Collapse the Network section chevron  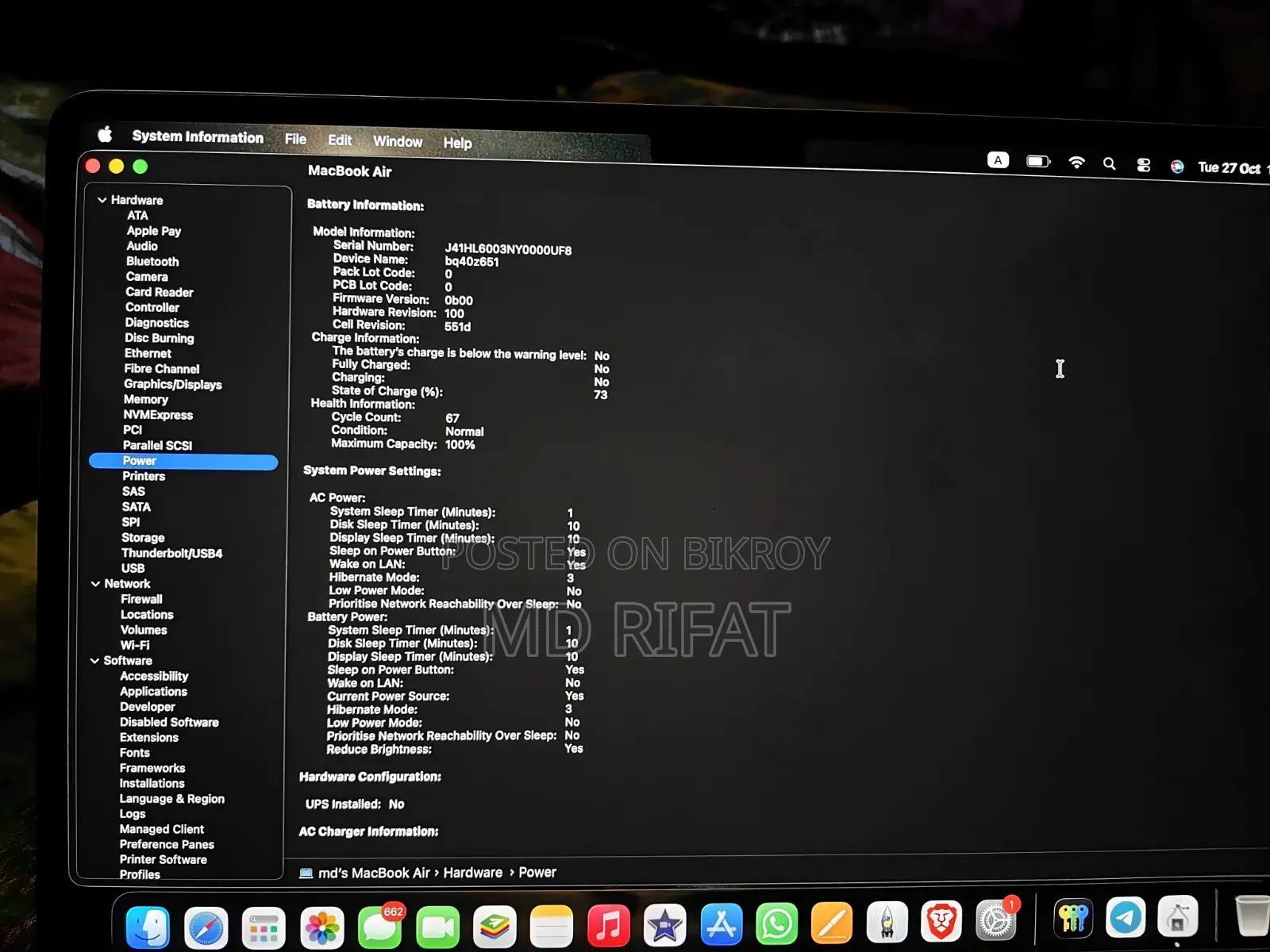[95, 584]
